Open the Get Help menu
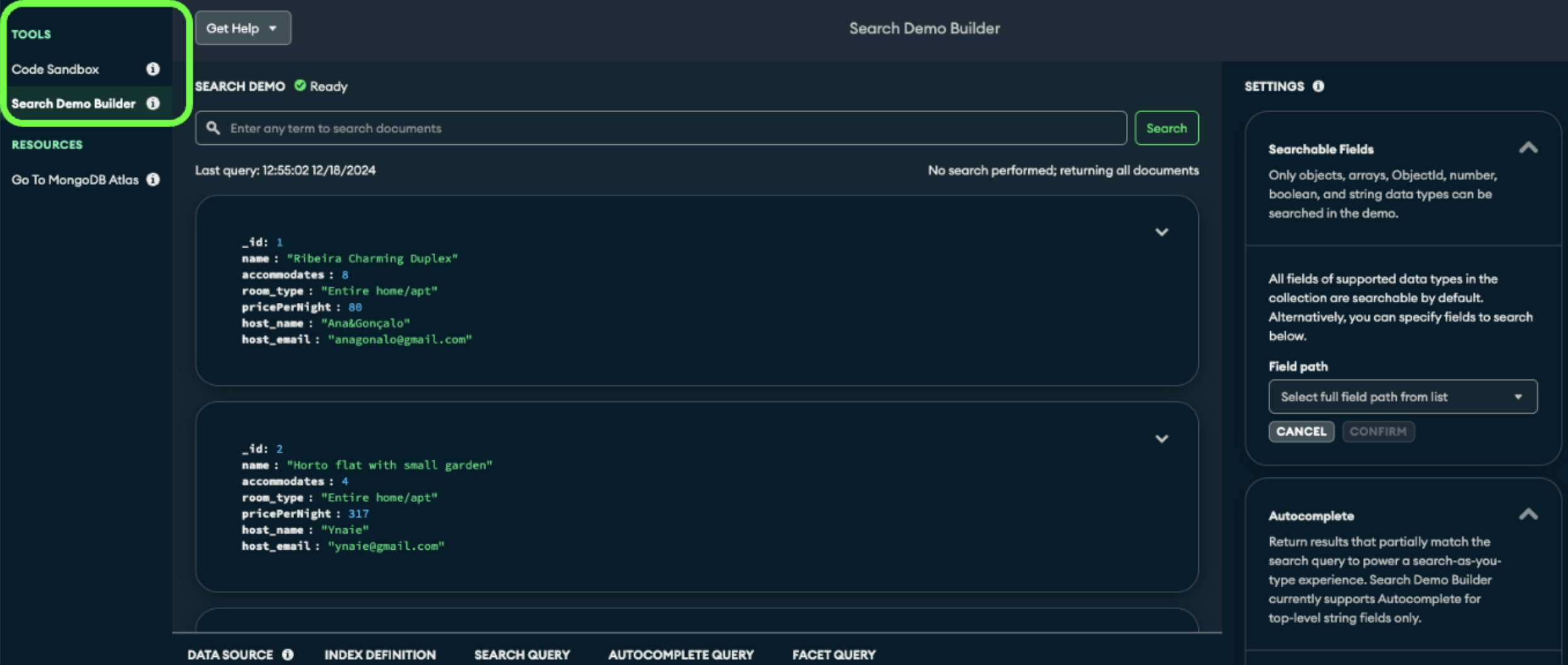The image size is (1568, 665). [243, 28]
